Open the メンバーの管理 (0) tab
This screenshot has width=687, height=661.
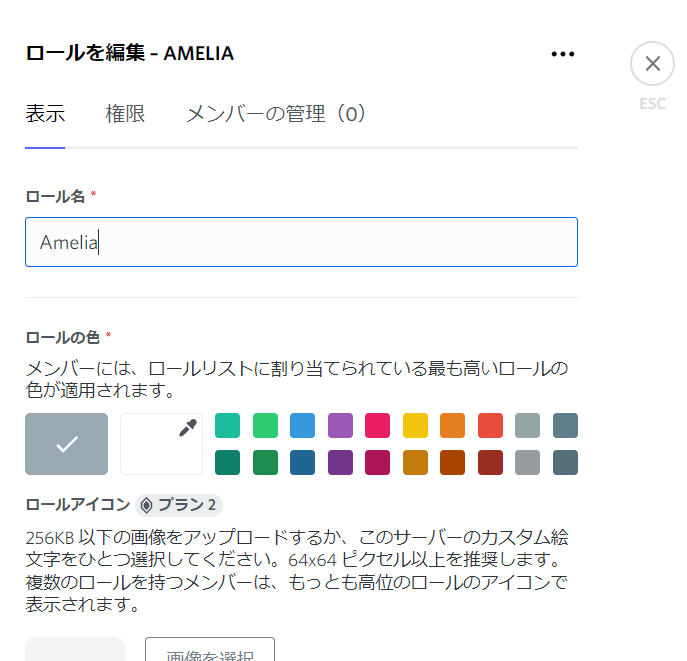click(x=276, y=114)
